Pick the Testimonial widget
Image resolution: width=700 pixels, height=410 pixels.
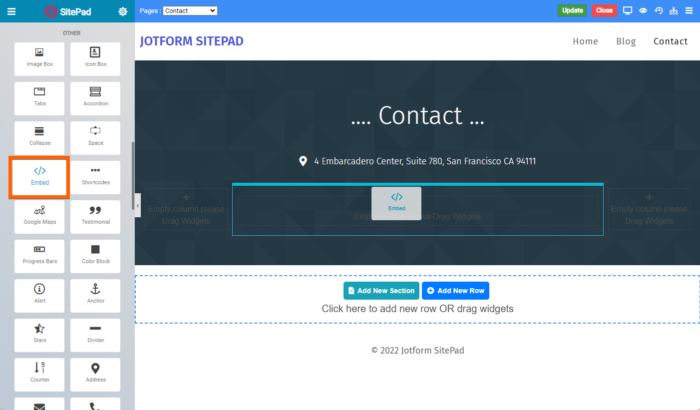point(95,217)
